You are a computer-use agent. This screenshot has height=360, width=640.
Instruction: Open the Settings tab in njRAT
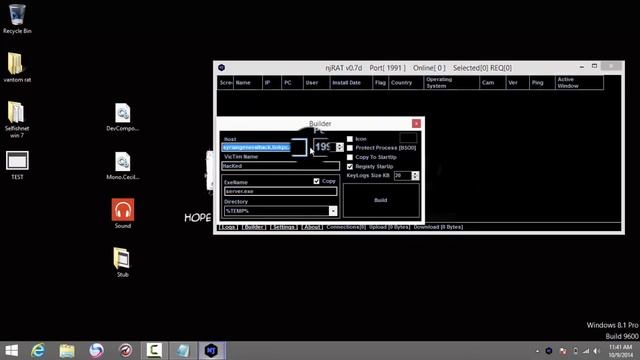click(x=284, y=227)
